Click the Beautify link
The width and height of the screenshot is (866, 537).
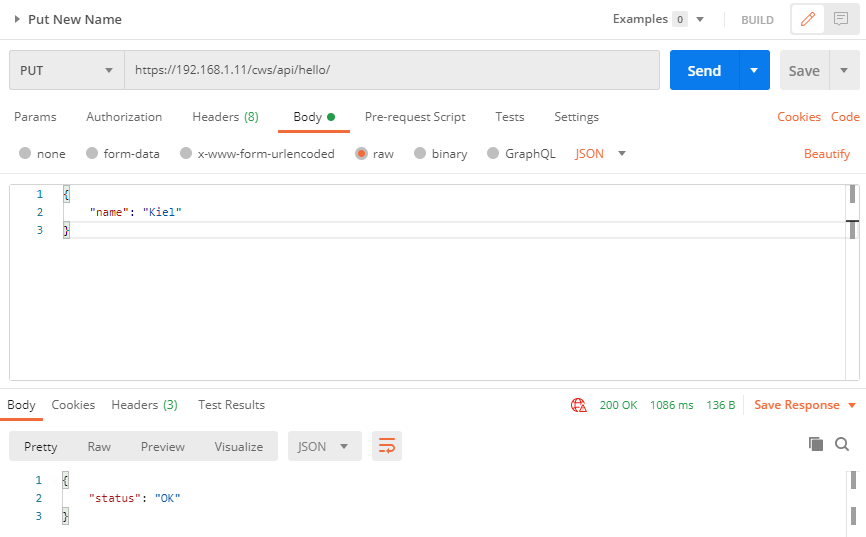pyautogui.click(x=827, y=154)
